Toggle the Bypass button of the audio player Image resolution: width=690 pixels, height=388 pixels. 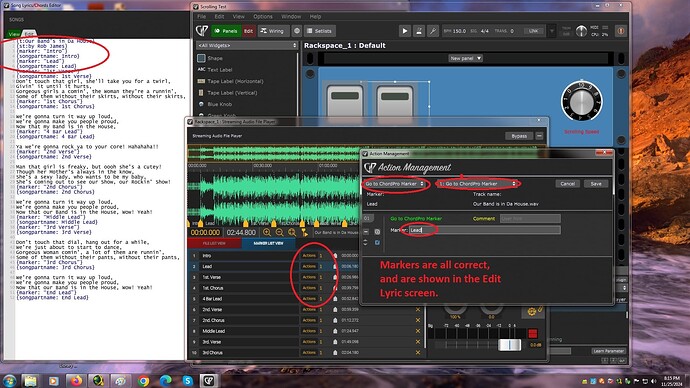tap(519, 136)
